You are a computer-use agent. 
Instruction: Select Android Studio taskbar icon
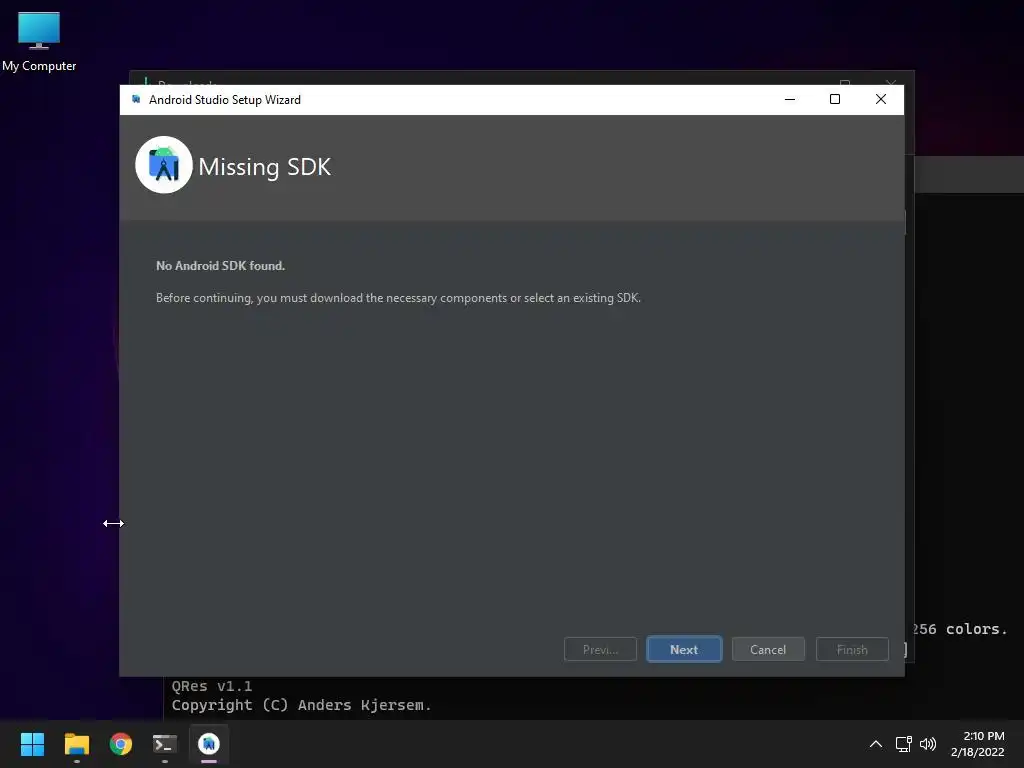[209, 744]
